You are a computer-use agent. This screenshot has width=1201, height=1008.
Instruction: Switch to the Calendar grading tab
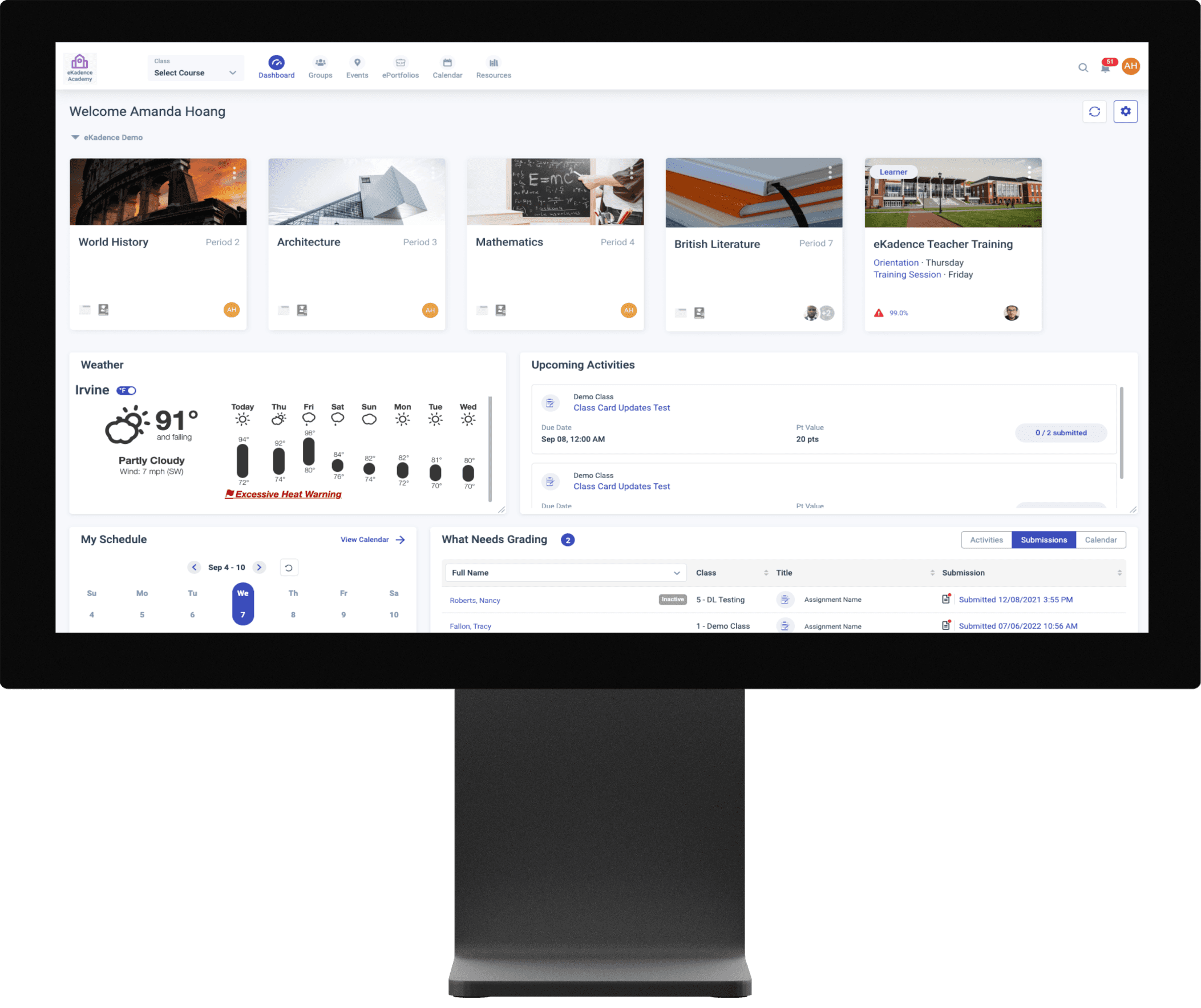1101,540
